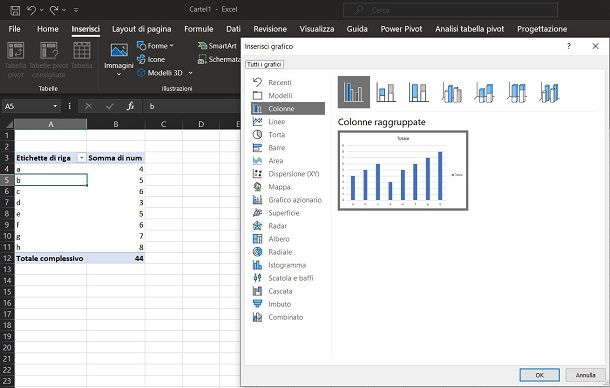This screenshot has height=388, width=610.
Task: Switch to the Layout di pagina tab
Action: point(142,29)
